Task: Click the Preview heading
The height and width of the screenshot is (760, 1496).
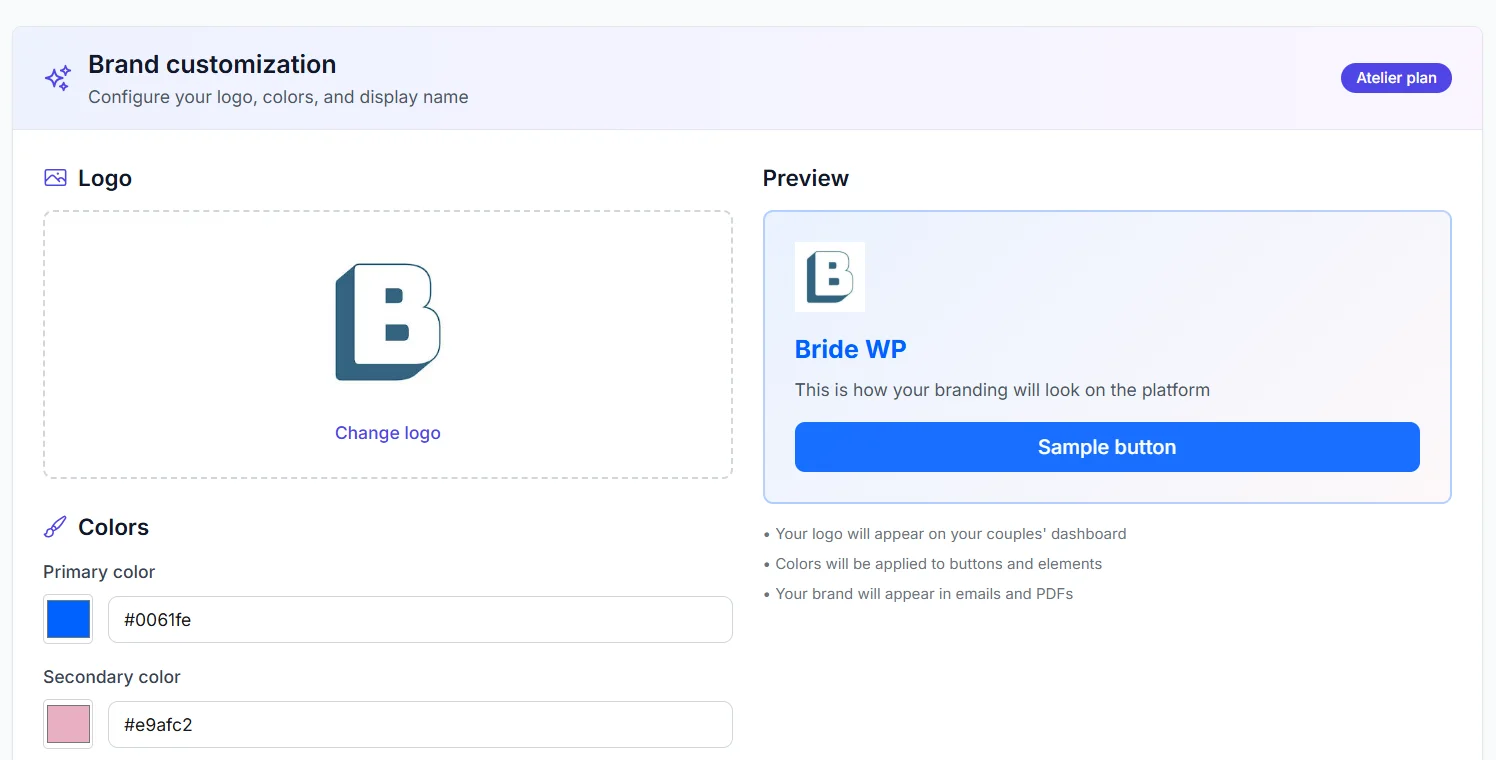Action: coord(806,178)
